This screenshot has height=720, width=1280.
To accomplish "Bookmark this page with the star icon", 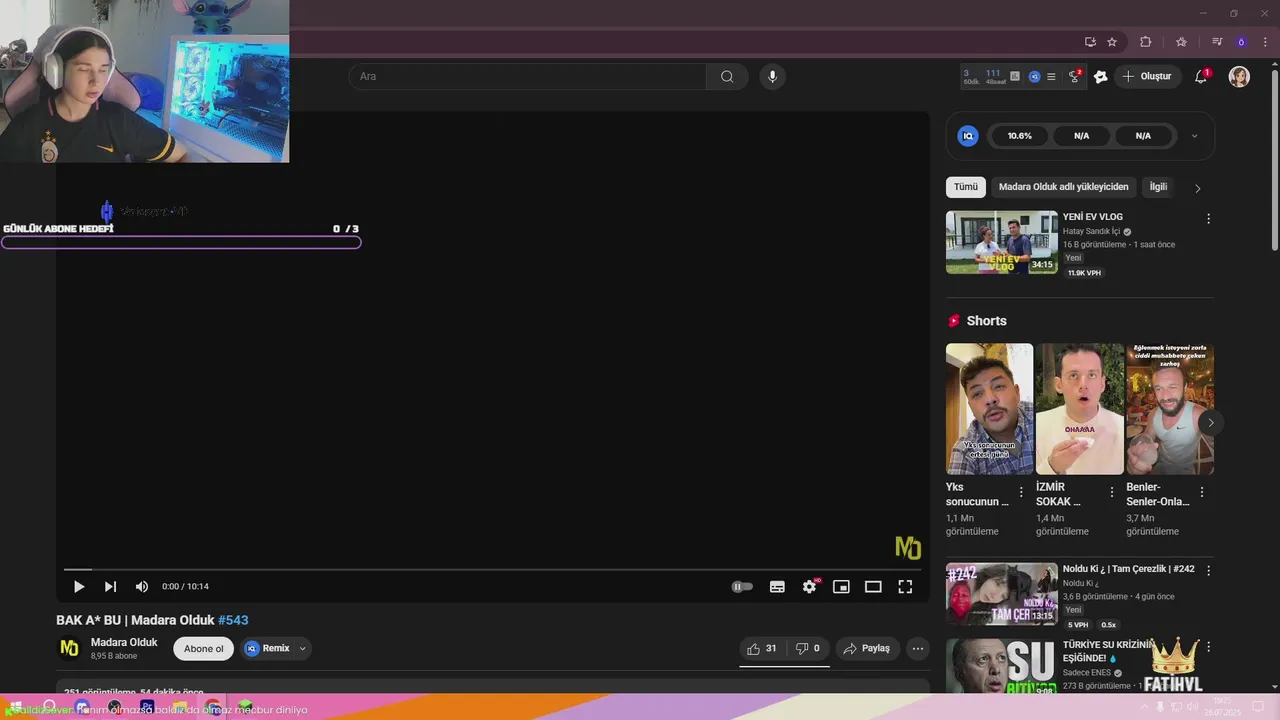I will point(1112,42).
